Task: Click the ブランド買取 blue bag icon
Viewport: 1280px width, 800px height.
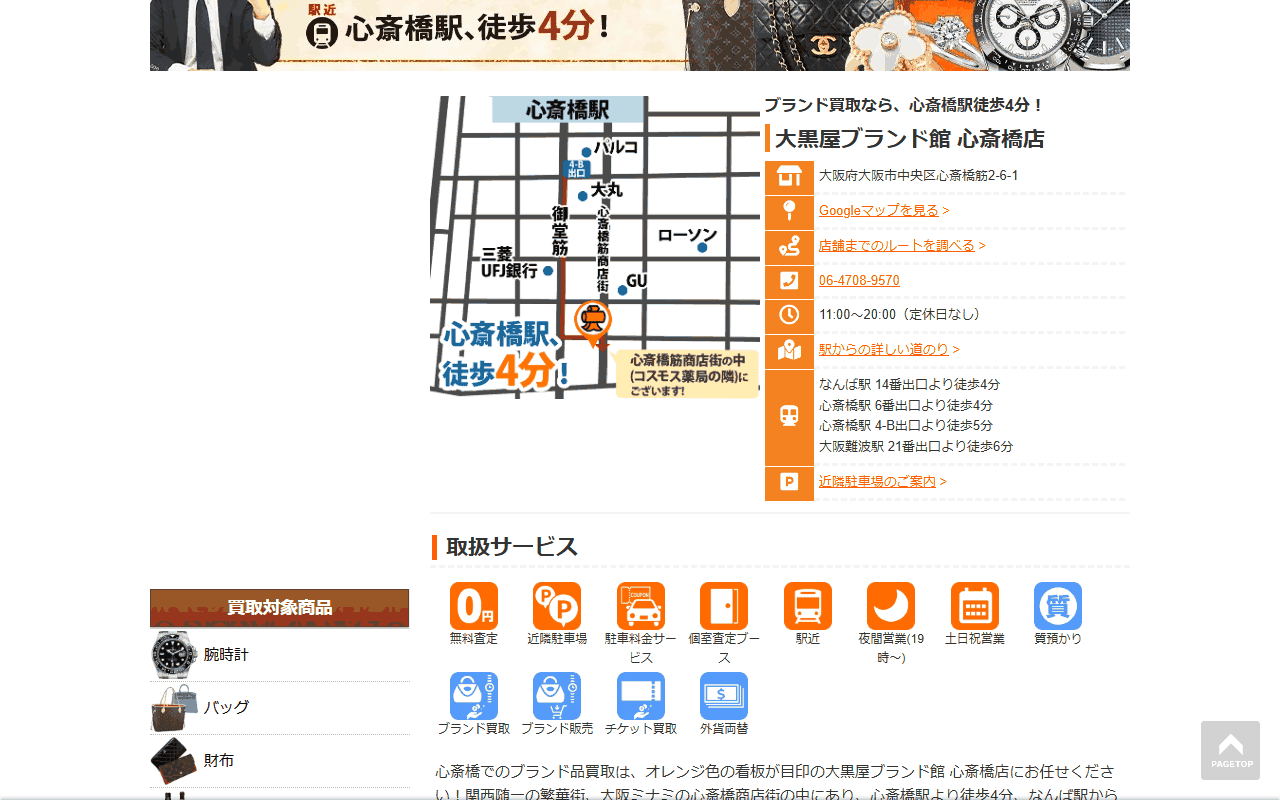Action: (x=474, y=696)
